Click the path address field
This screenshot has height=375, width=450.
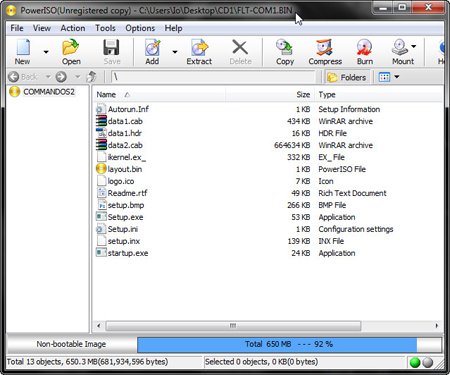[213, 77]
